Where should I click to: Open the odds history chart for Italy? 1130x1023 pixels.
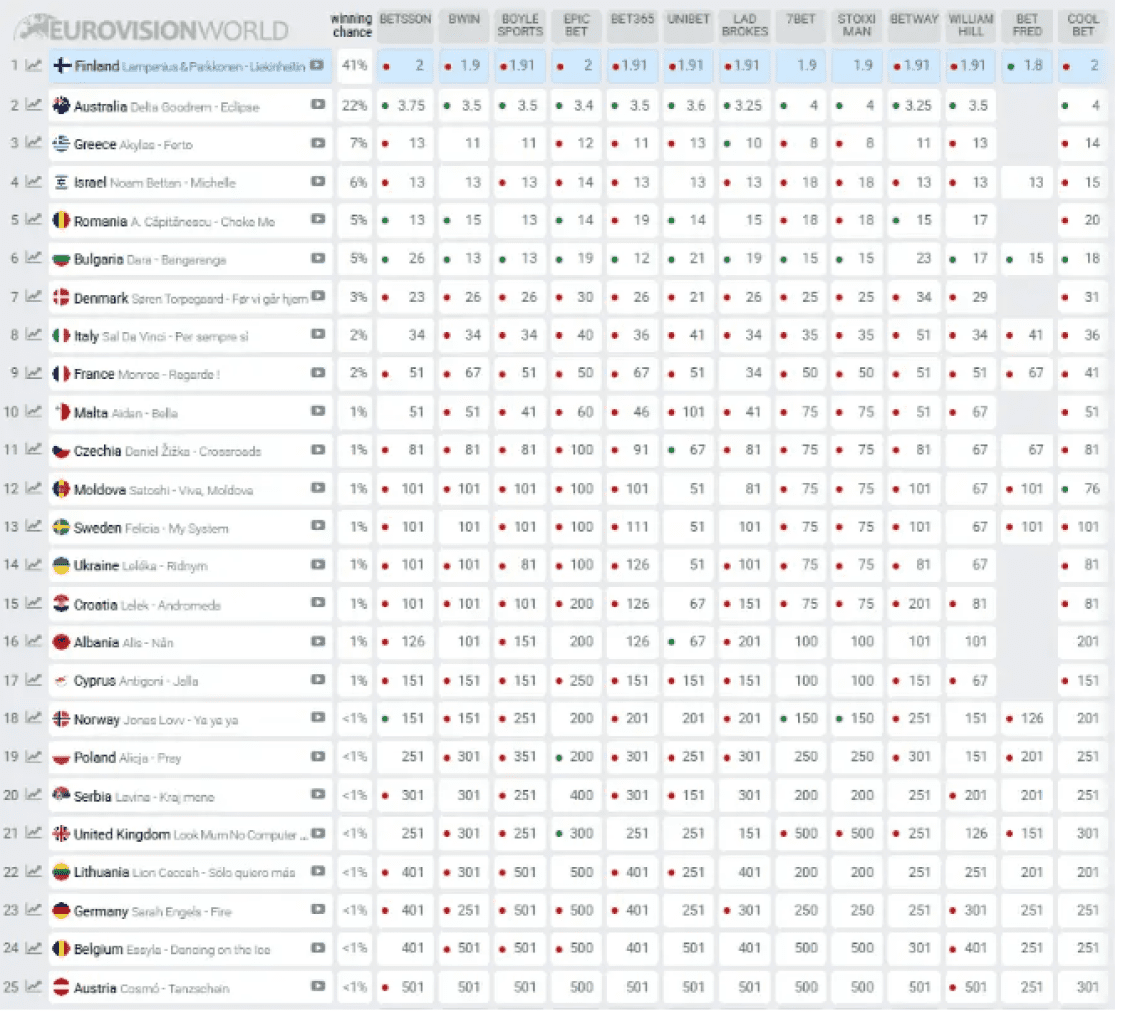click(33, 336)
